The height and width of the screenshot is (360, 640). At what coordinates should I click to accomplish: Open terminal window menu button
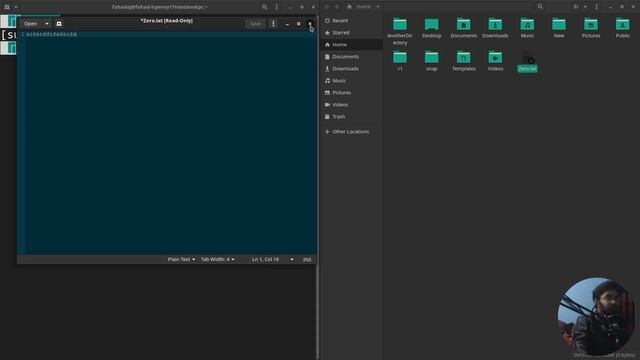click(276, 7)
